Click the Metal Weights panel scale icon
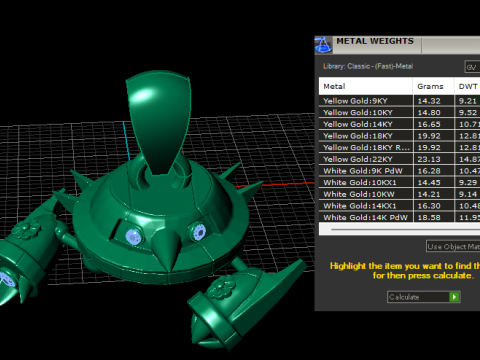480x360 pixels. pyautogui.click(x=323, y=45)
